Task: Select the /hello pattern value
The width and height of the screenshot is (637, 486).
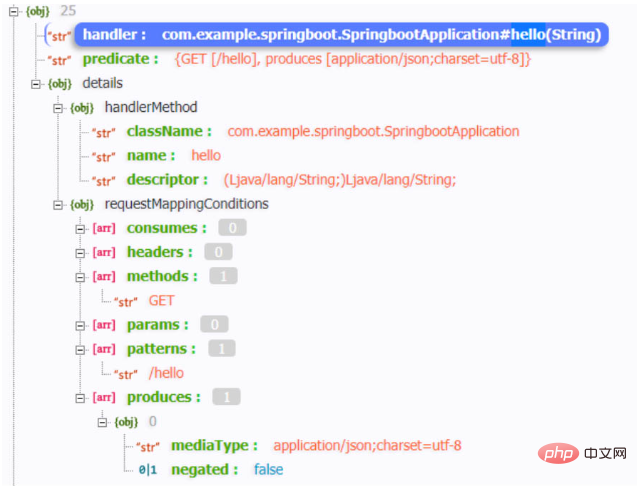Action: 166,373
